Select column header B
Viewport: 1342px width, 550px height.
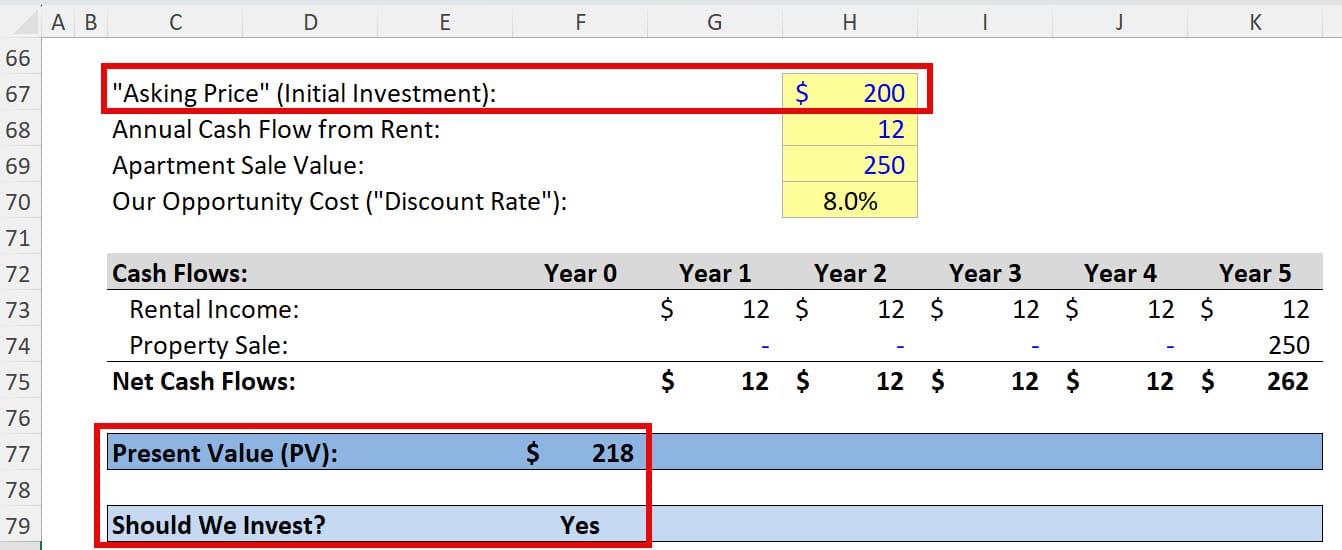91,21
